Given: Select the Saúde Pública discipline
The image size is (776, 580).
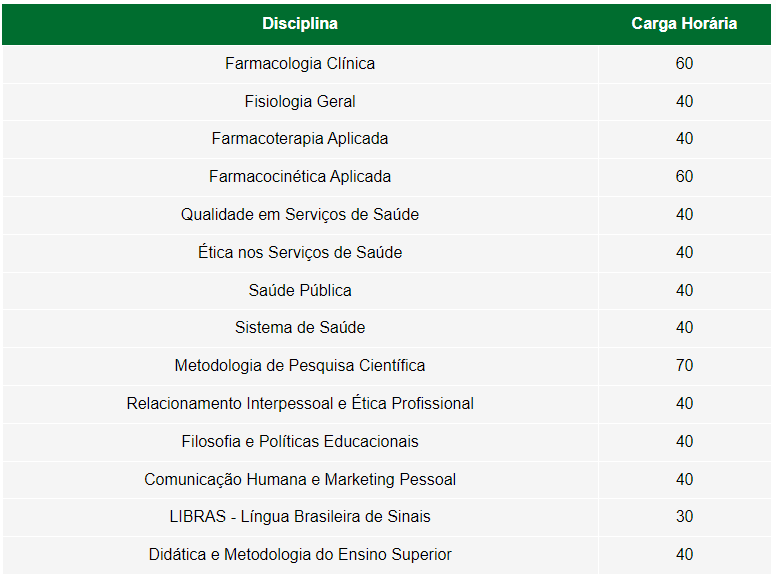Looking at the screenshot, I should 300,291.
